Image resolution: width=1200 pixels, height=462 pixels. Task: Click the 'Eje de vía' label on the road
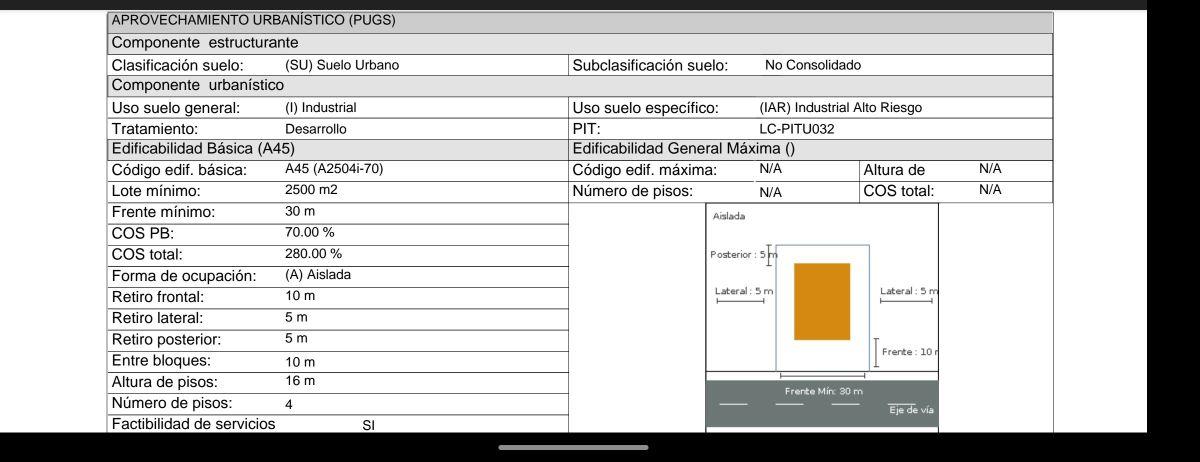coord(911,409)
